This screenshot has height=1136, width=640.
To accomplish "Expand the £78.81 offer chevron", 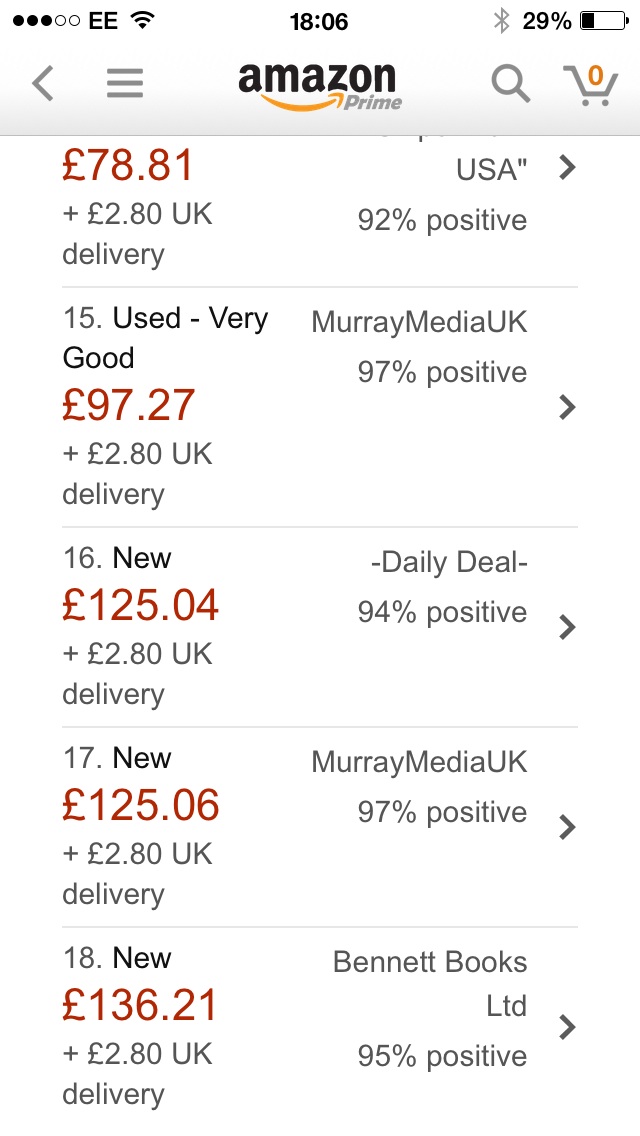I will click(567, 167).
